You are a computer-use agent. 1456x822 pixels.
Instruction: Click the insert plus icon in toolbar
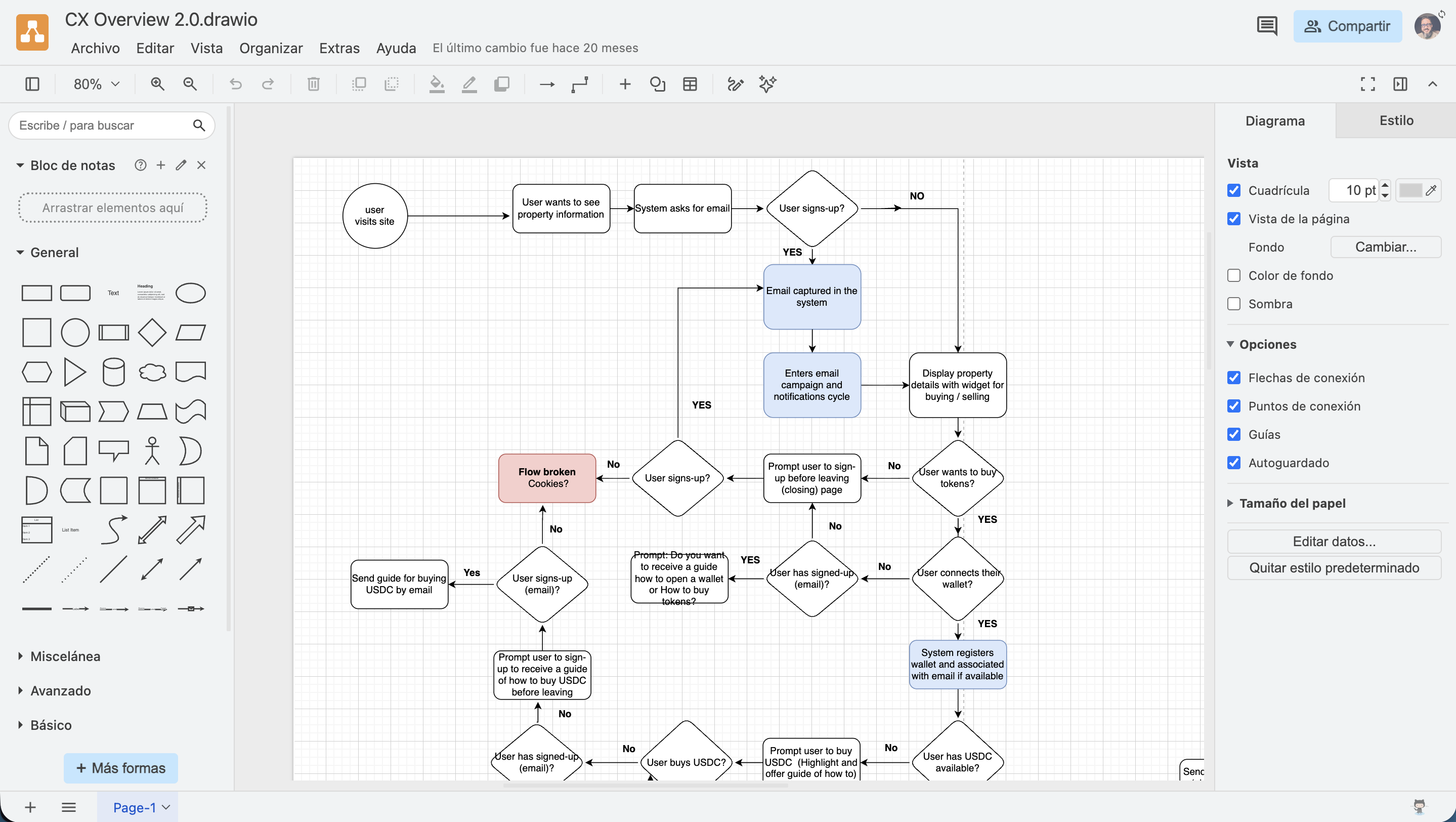click(625, 84)
